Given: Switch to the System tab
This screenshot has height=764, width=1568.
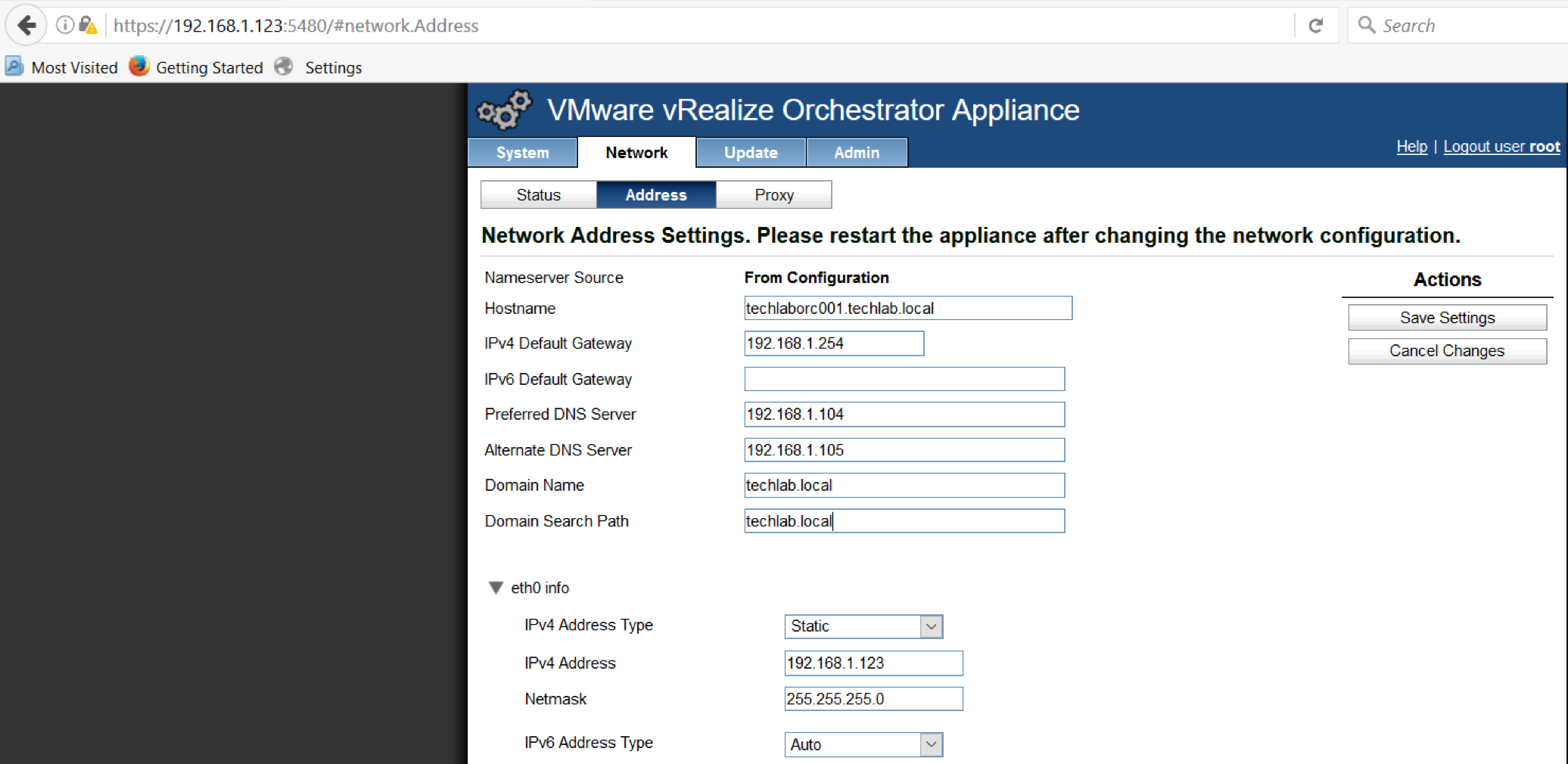Looking at the screenshot, I should (522, 152).
